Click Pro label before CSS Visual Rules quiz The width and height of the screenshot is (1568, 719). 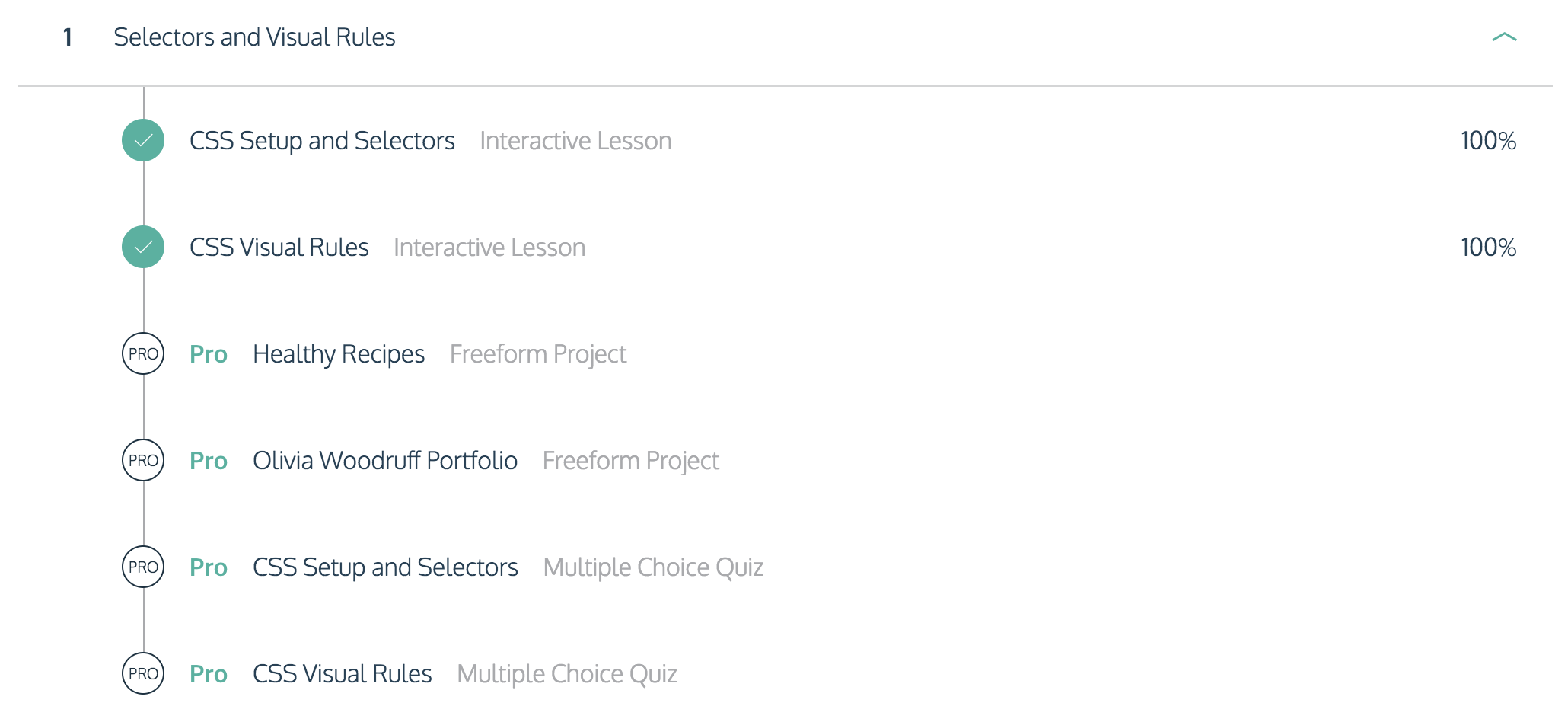pyautogui.click(x=209, y=674)
